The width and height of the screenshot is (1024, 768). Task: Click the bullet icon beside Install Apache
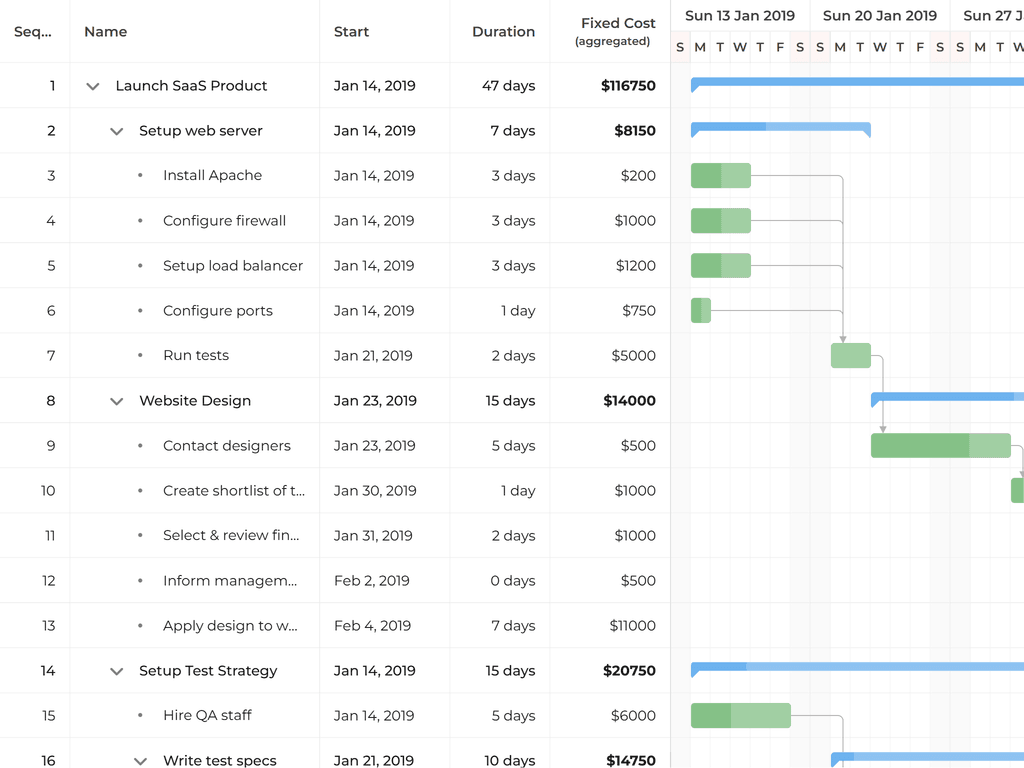click(138, 175)
